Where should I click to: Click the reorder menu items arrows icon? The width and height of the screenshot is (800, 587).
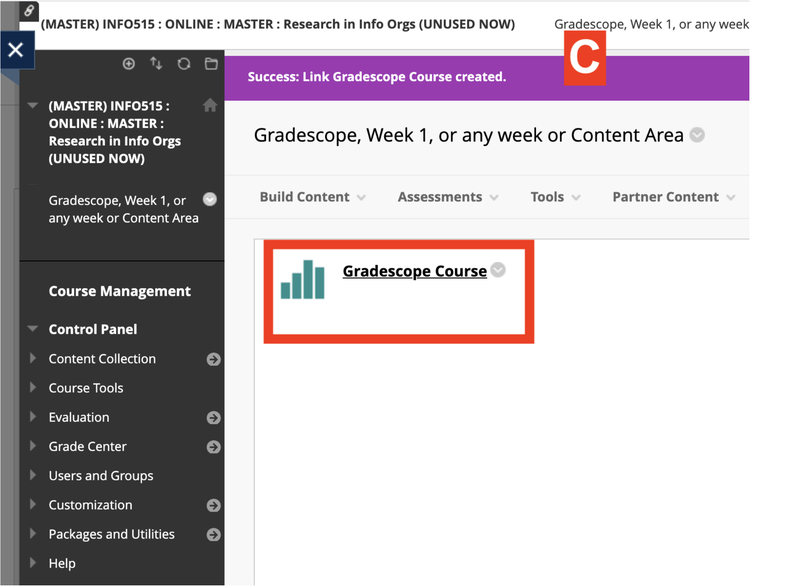[x=156, y=64]
